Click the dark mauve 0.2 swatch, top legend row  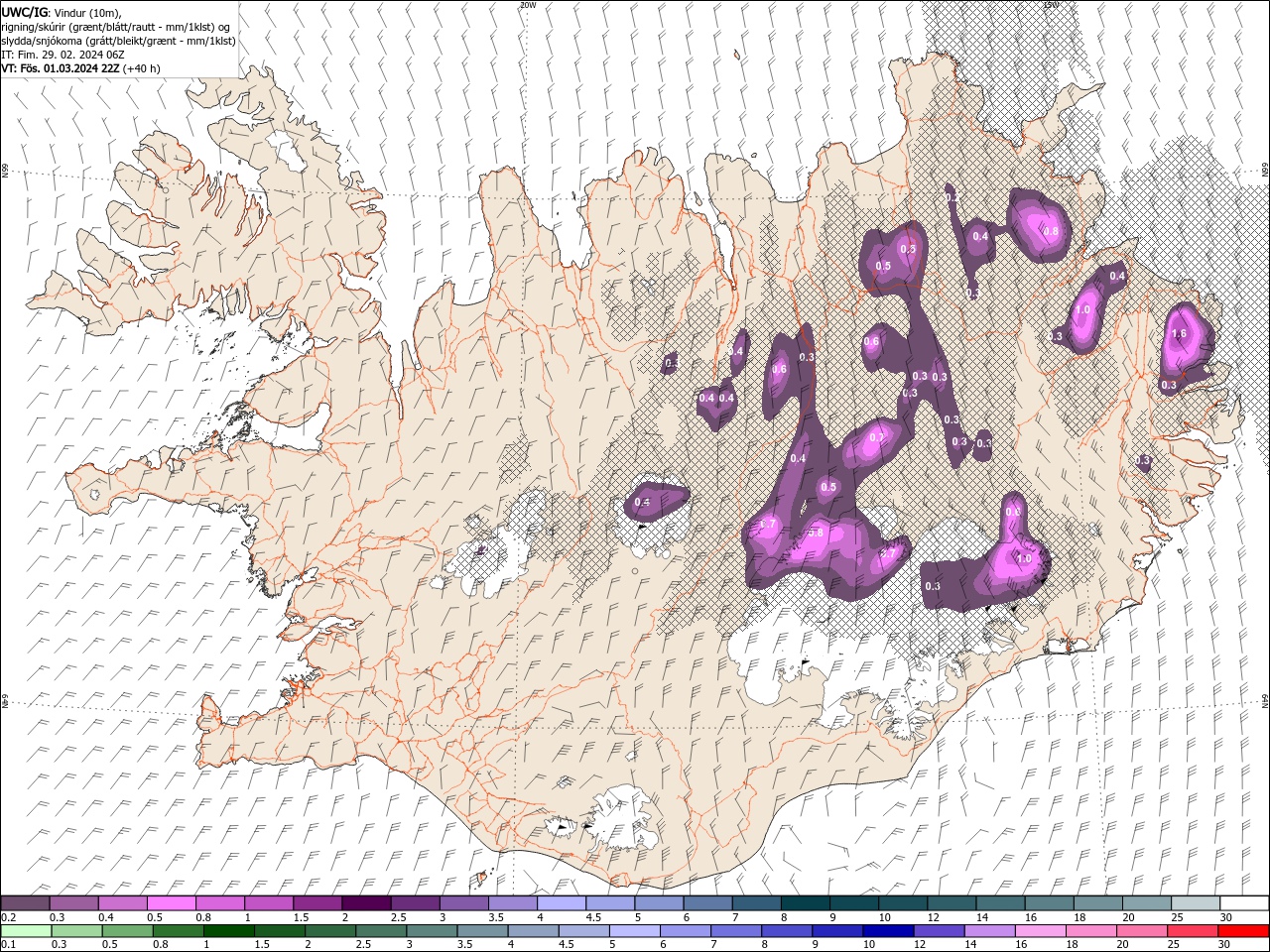(25, 903)
